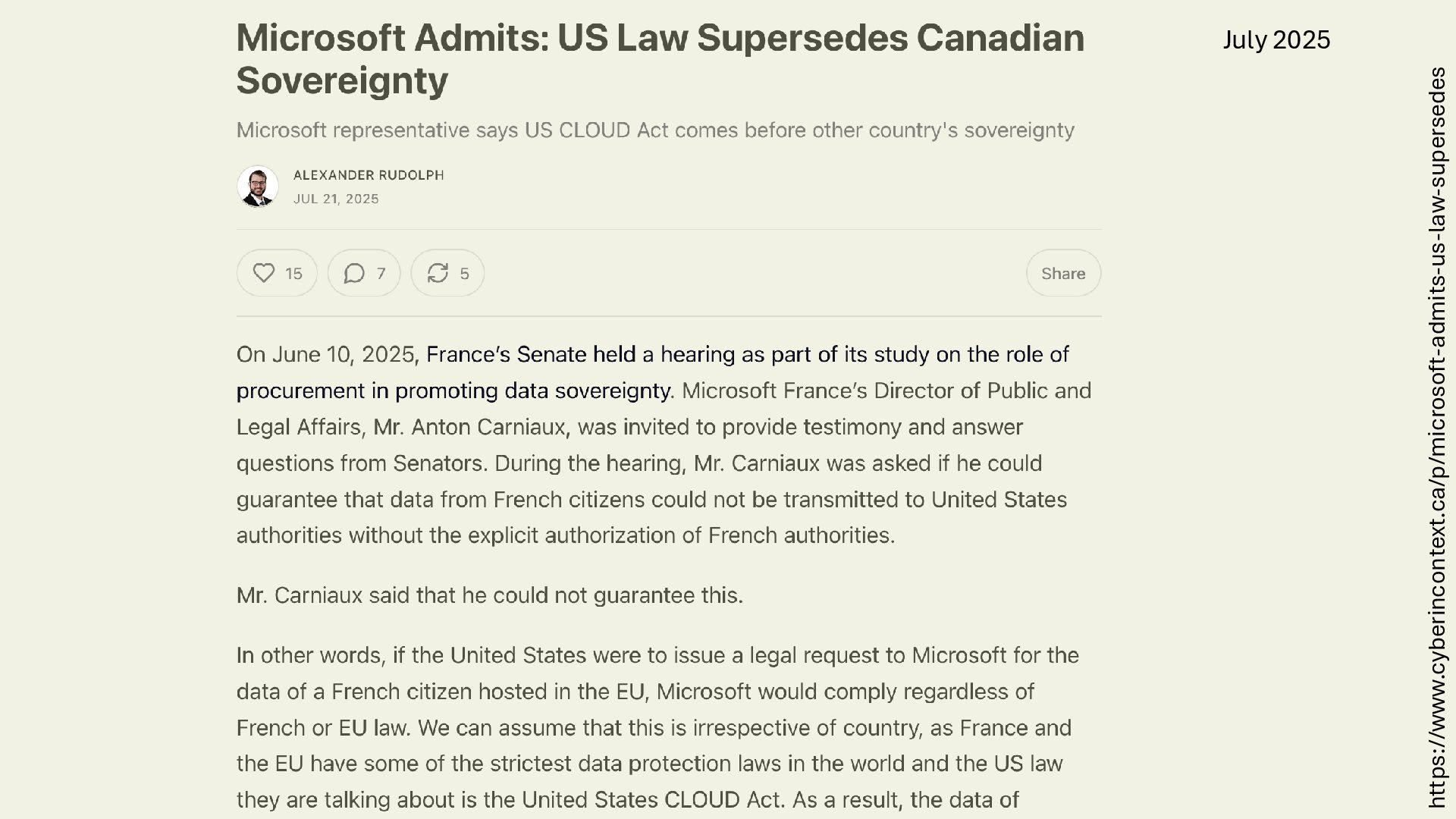The height and width of the screenshot is (819, 1456).
Task: Click the restack arrows icon
Action: (438, 273)
